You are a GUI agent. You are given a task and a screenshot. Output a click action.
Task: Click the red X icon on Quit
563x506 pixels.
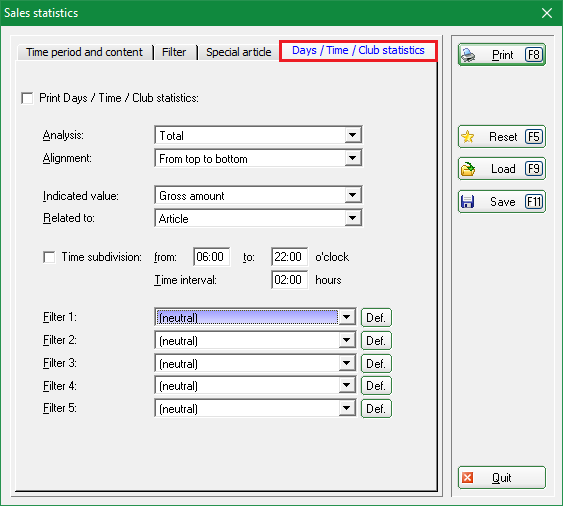[x=467, y=478]
